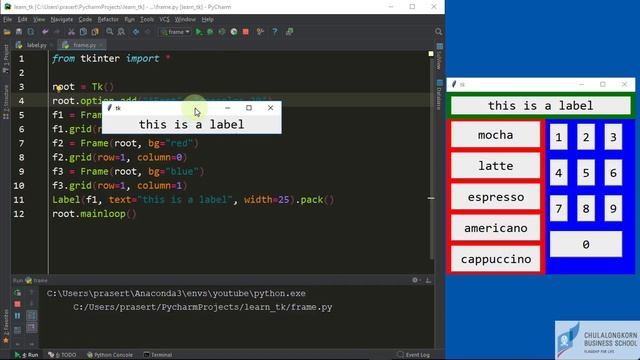Click the VCS settings toolbar icon
Screen dimensions: 640x360
260,32
